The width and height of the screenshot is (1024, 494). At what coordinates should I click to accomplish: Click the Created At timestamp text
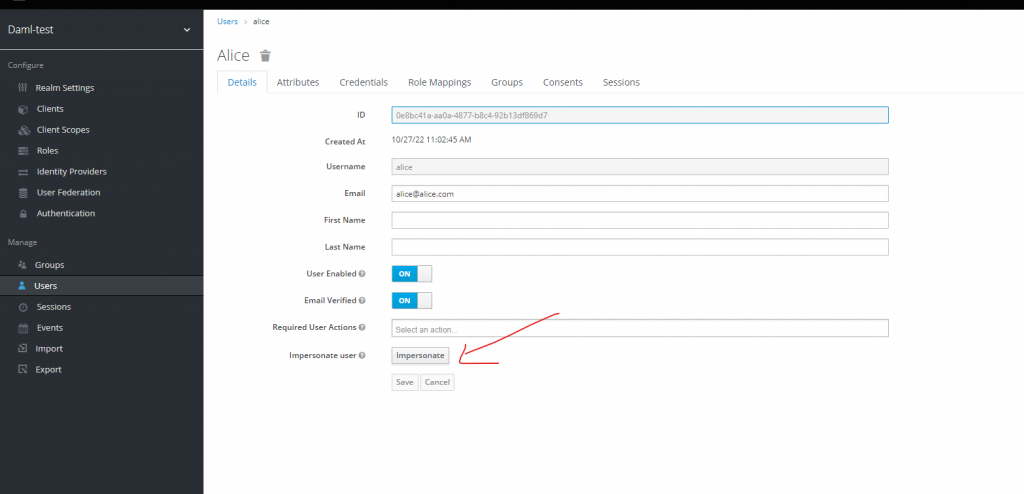(431, 140)
